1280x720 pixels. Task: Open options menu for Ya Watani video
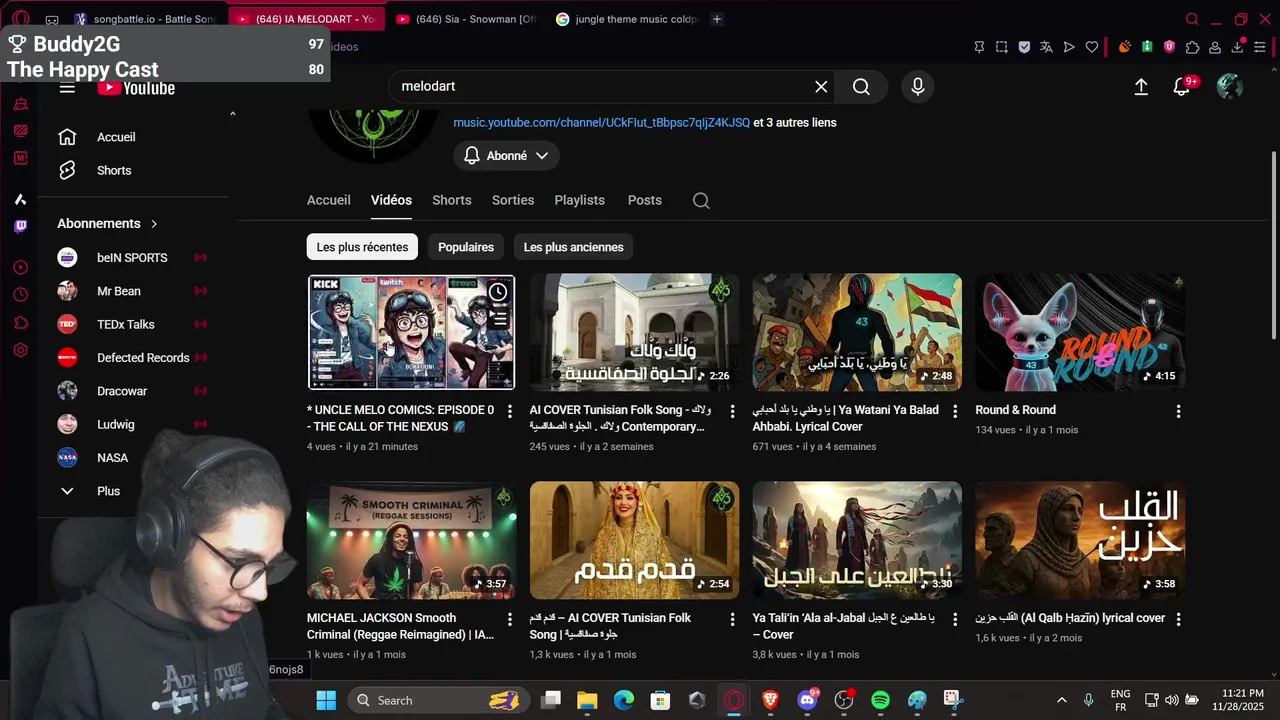(x=955, y=411)
